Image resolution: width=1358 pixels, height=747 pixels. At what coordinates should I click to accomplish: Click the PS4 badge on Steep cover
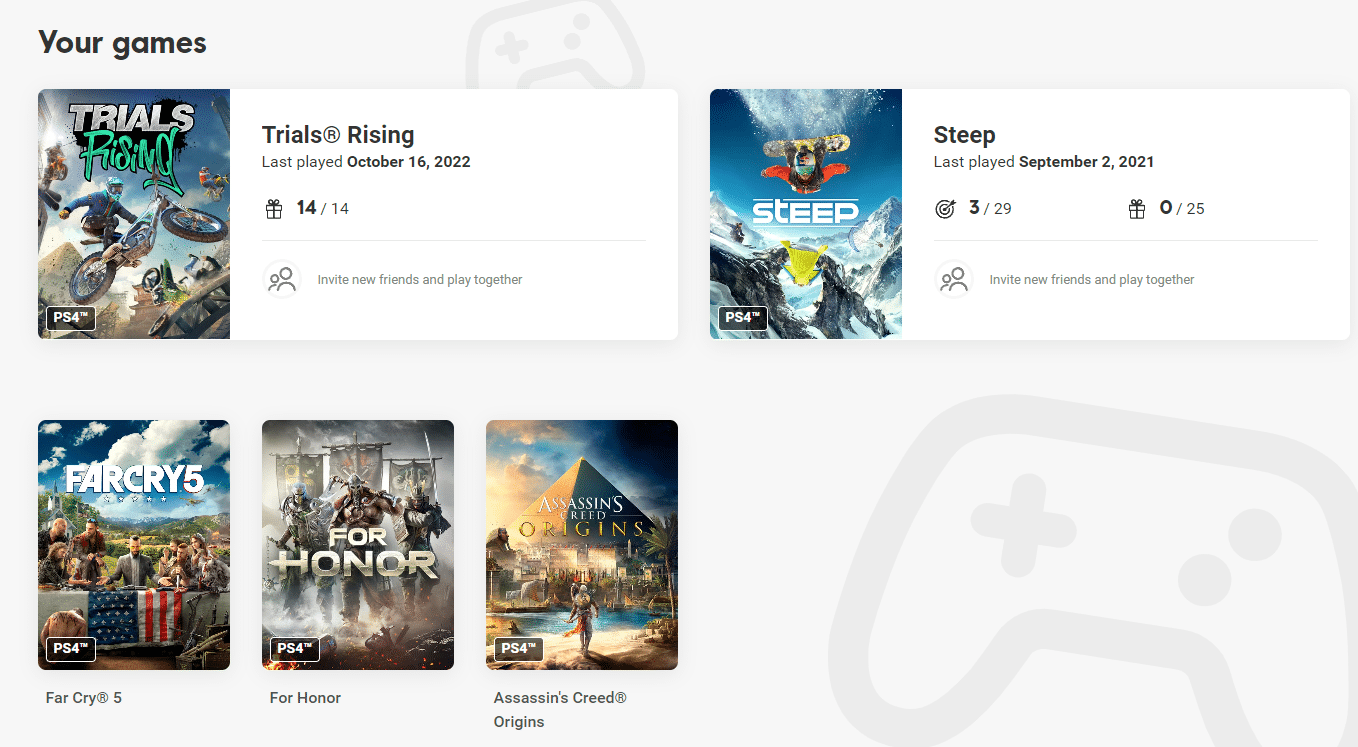(743, 318)
